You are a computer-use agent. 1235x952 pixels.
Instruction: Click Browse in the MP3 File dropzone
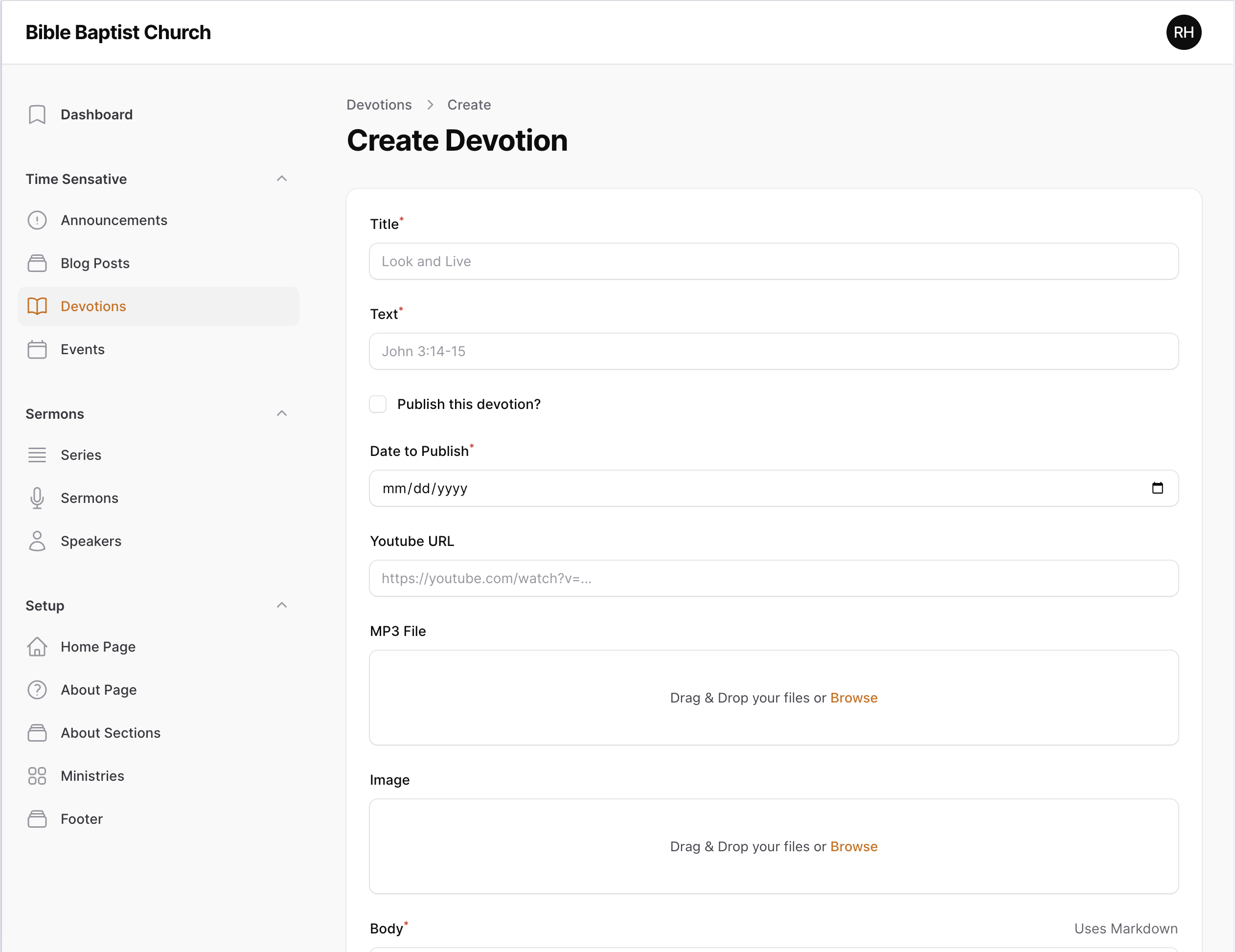pos(853,698)
